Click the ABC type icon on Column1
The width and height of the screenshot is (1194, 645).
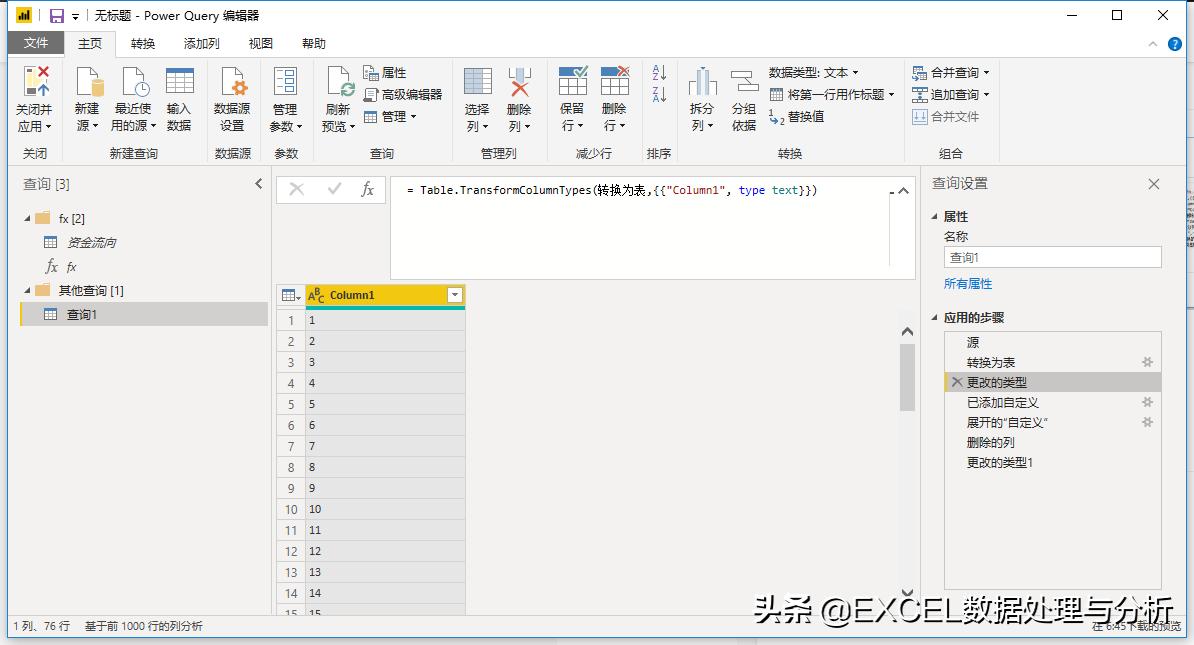(x=316, y=295)
